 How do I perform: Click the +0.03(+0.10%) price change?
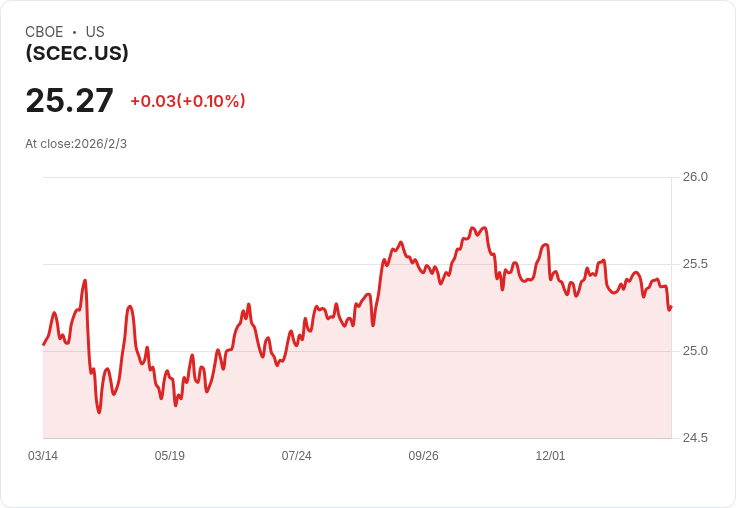tap(188, 101)
